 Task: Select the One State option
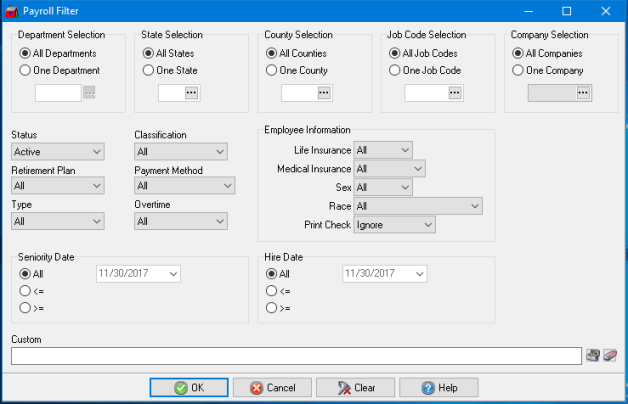pos(149,71)
